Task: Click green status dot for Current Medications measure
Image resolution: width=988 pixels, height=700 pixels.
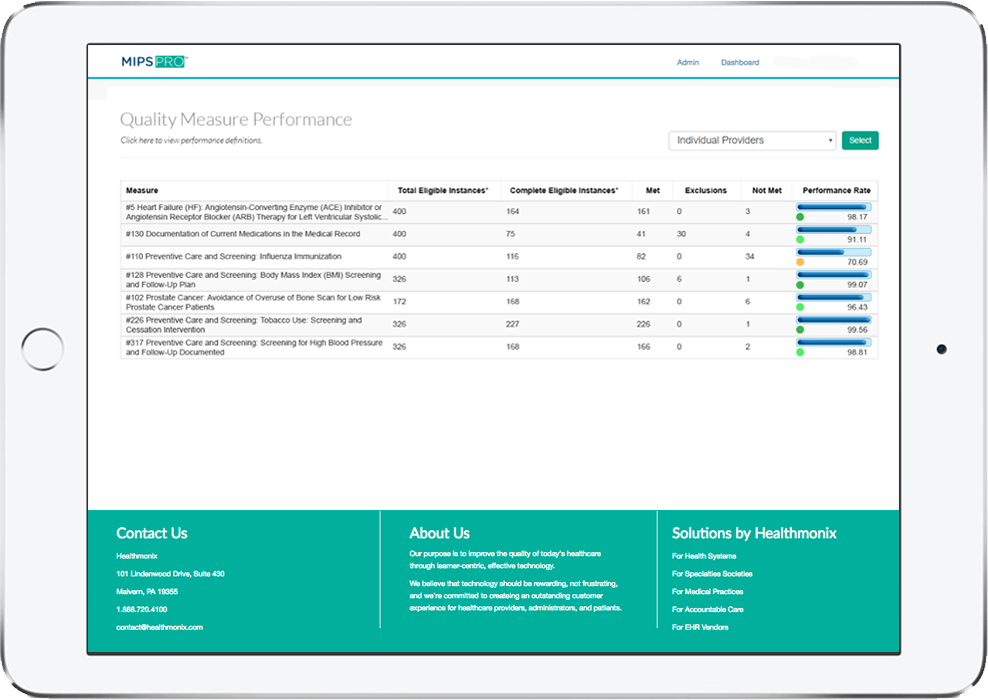Action: [800, 240]
